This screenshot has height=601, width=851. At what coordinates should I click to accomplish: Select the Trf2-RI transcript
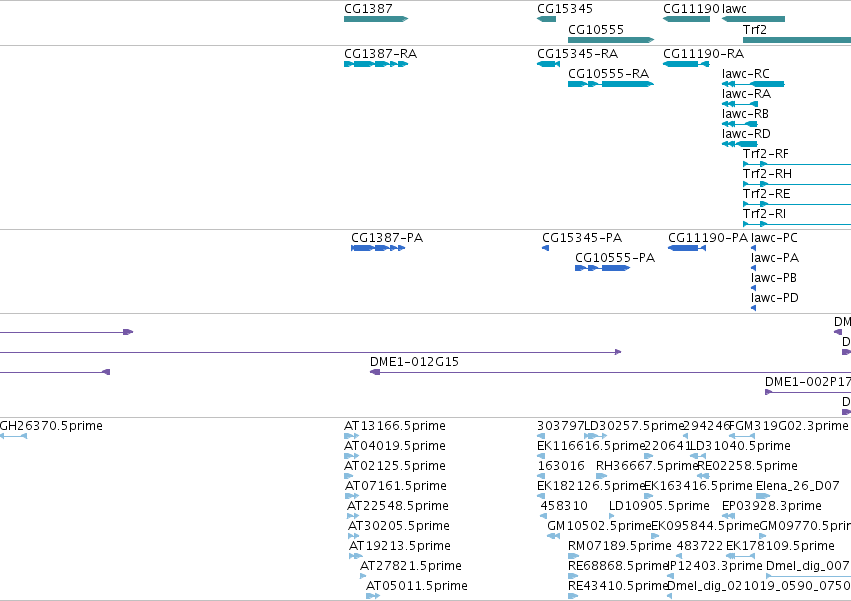tap(797, 224)
